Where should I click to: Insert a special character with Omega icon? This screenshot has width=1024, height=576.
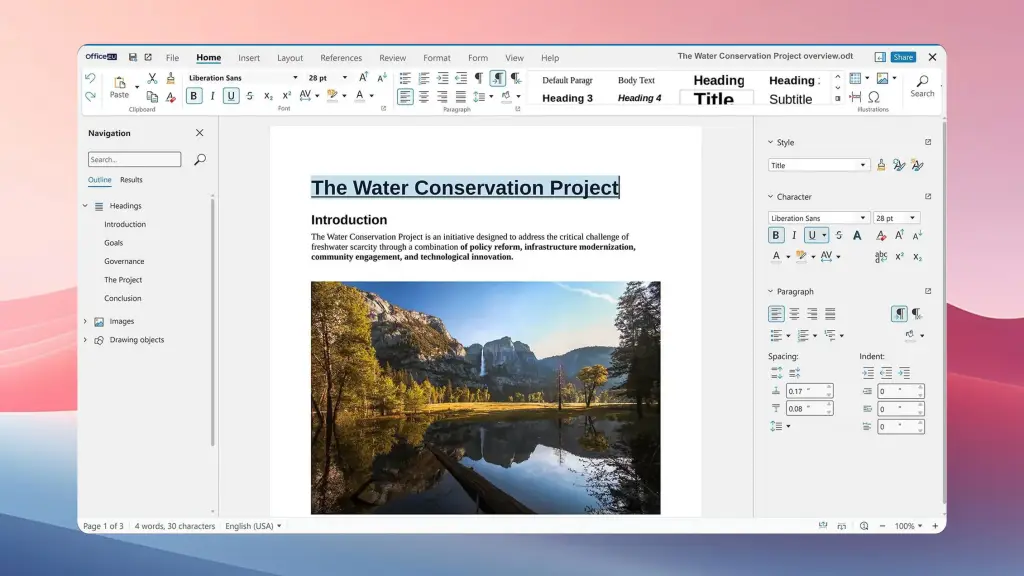pos(874,97)
